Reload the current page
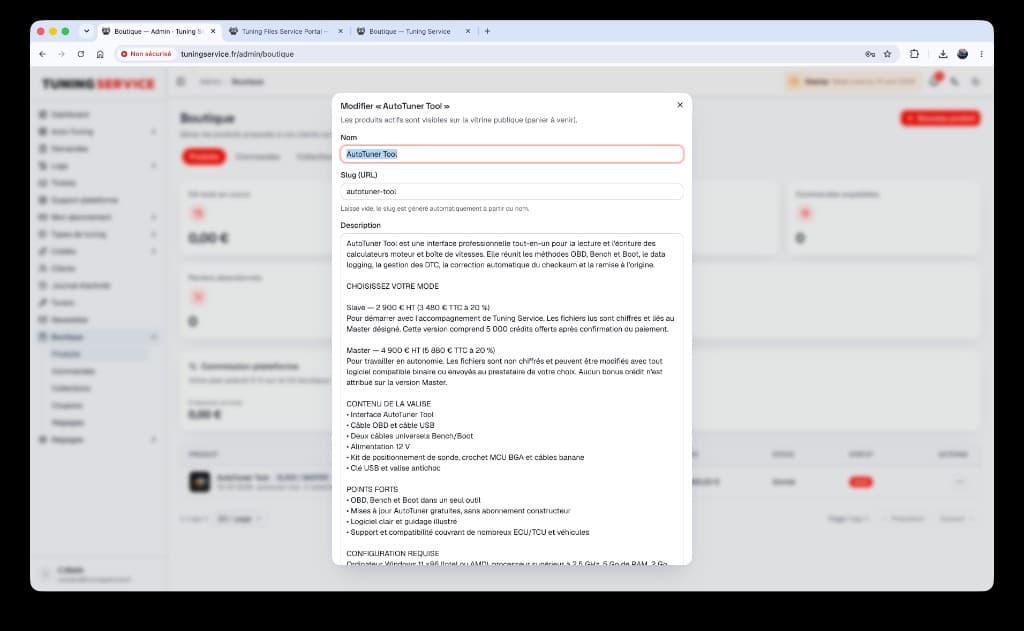1024x631 pixels. click(81, 54)
